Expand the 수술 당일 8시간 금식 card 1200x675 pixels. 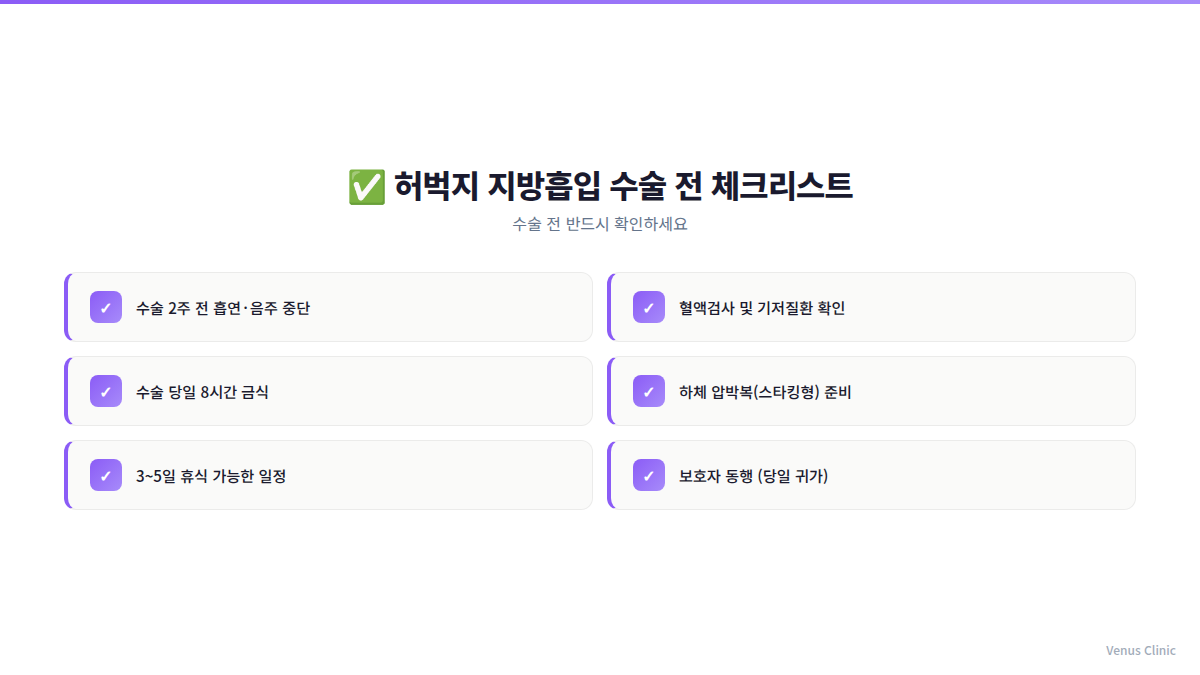[329, 391]
